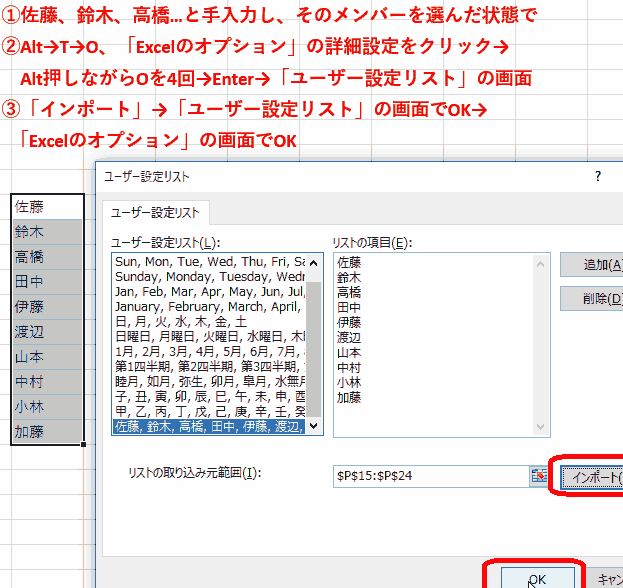
Task: Select worksheet cell containing 高橋
Action: [47, 257]
